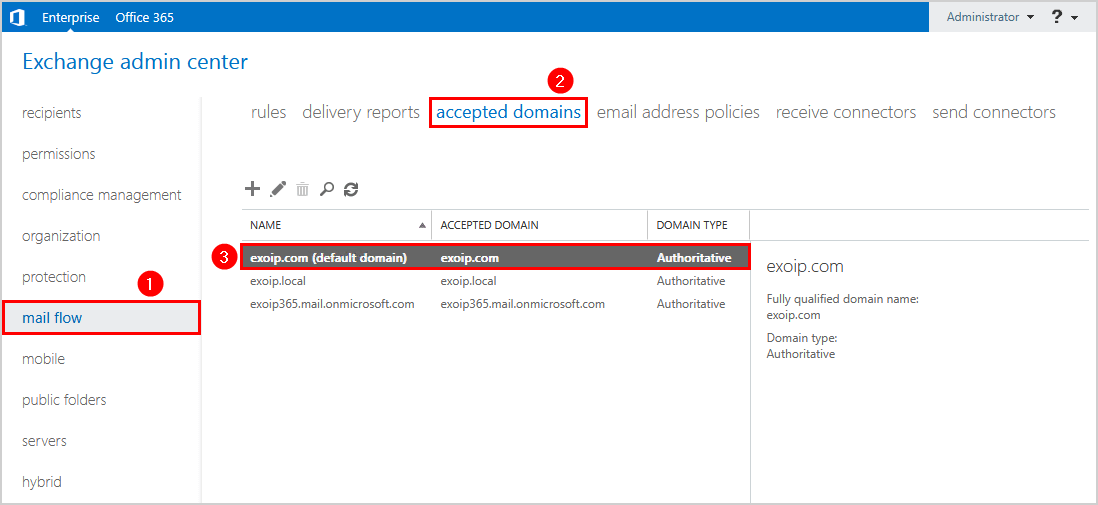The width and height of the screenshot is (1098, 505).
Task: Switch to the Enterprise tab
Action: pos(71,18)
